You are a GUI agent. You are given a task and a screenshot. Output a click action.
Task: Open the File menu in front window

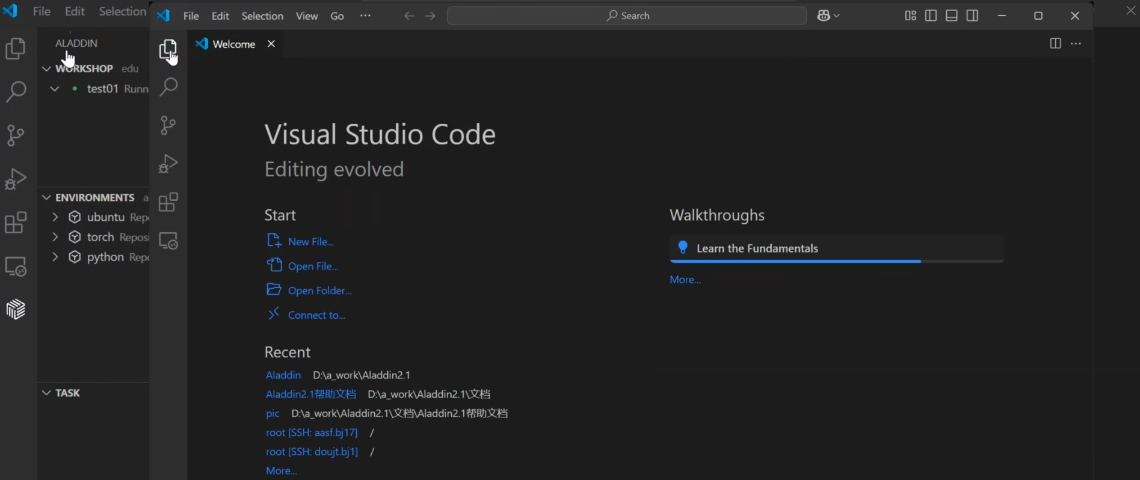(191, 16)
